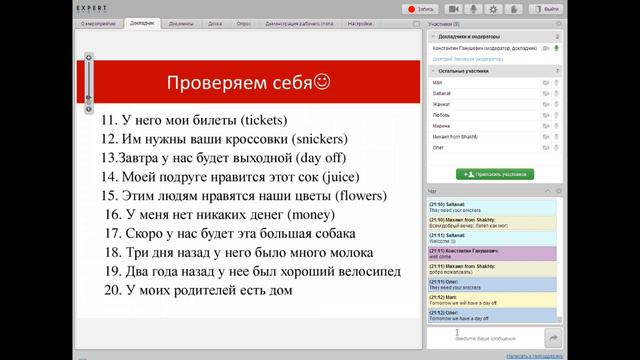Open the Доска tab
The height and width of the screenshot is (360, 640).
pos(215,24)
